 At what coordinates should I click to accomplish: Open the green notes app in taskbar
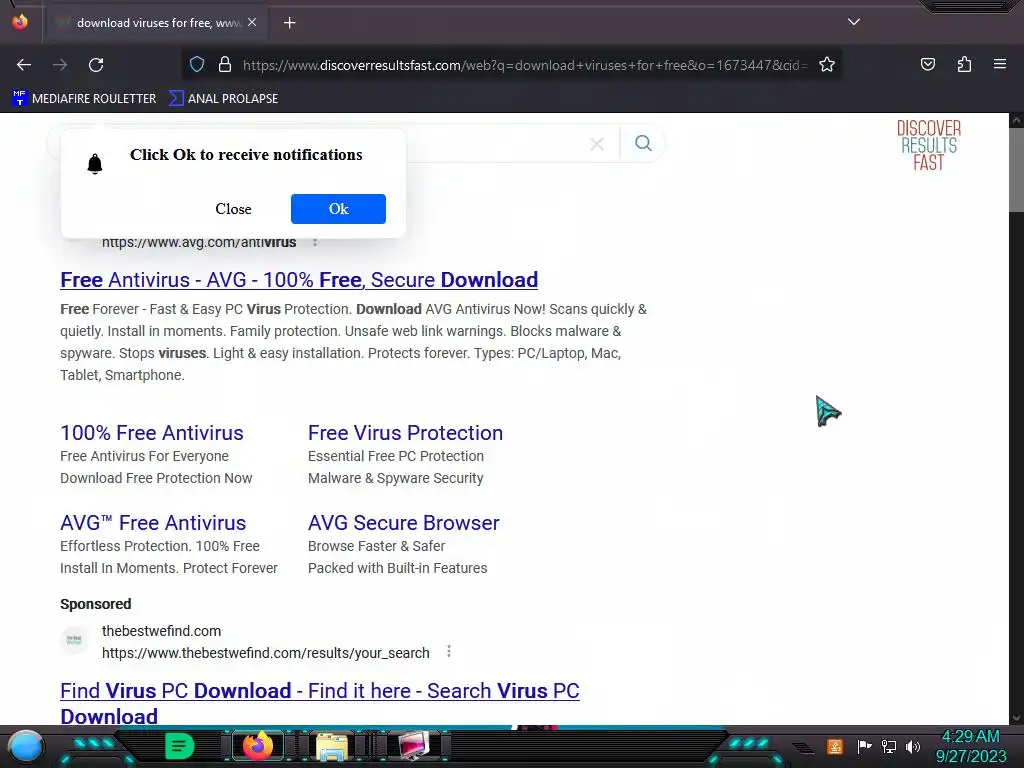(x=179, y=746)
